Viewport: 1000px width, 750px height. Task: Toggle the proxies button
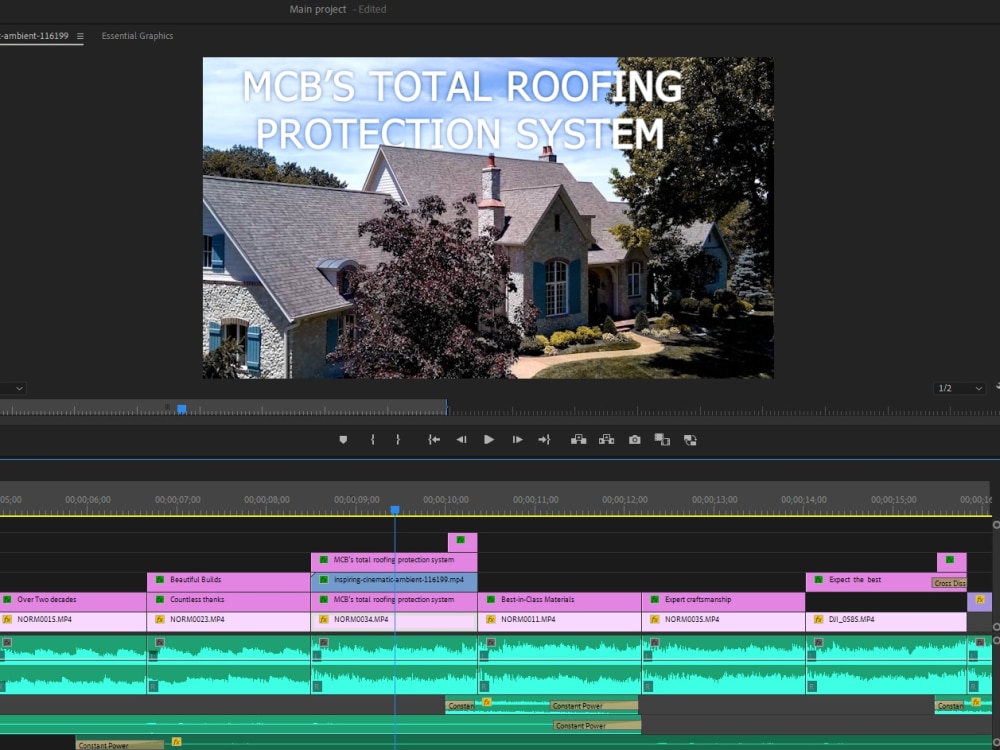690,439
